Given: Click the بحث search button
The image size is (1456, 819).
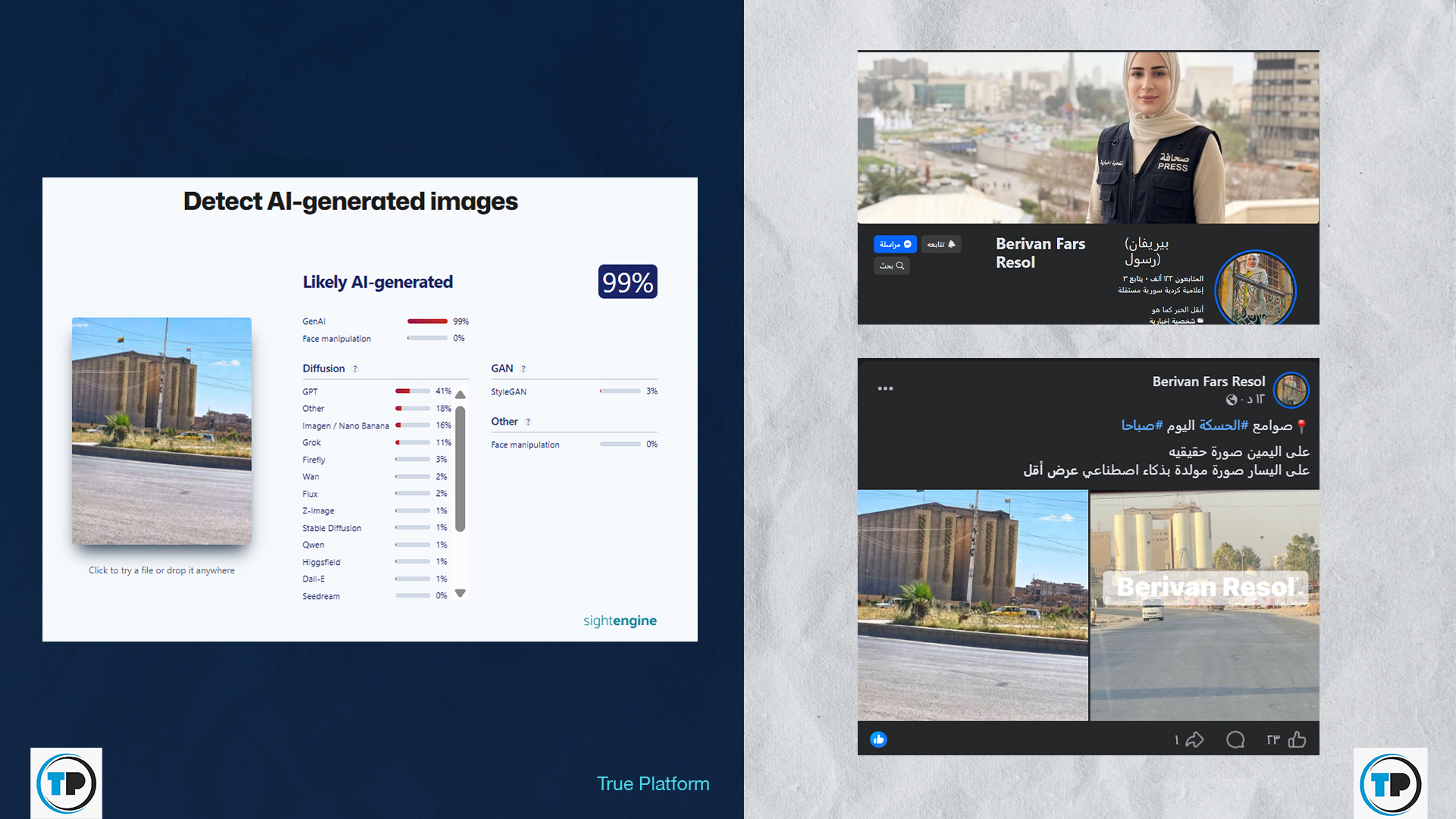Looking at the screenshot, I should click(891, 265).
